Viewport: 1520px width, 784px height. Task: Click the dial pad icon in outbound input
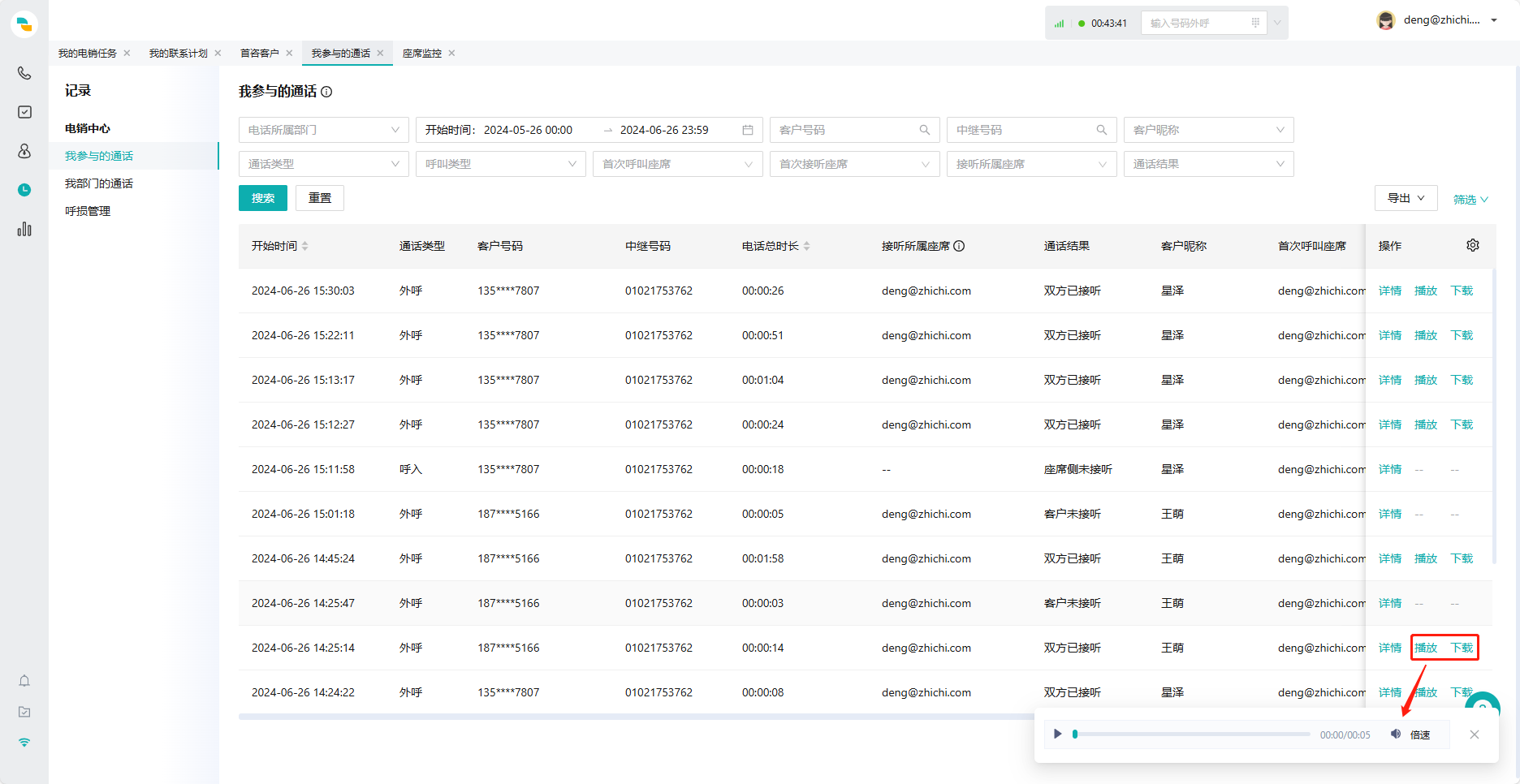(x=1255, y=23)
